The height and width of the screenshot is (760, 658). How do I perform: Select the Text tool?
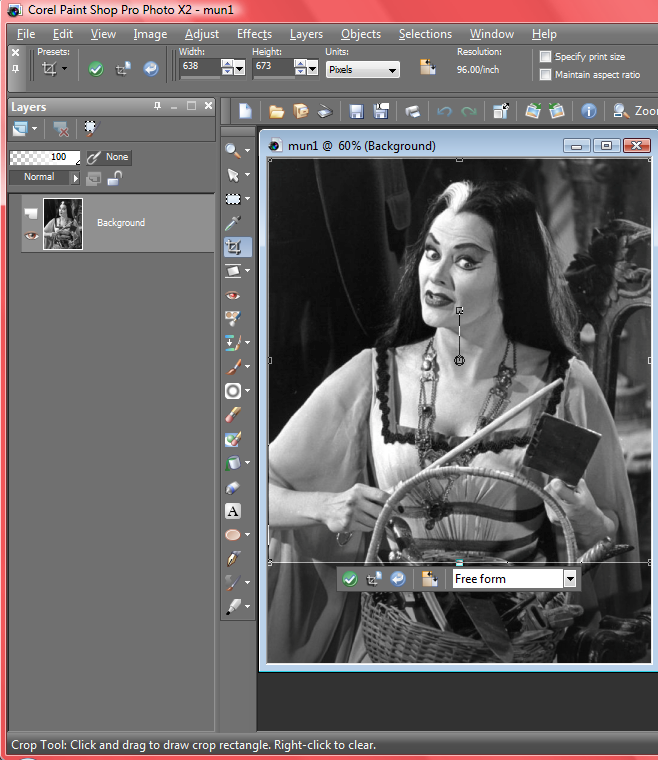[233, 511]
